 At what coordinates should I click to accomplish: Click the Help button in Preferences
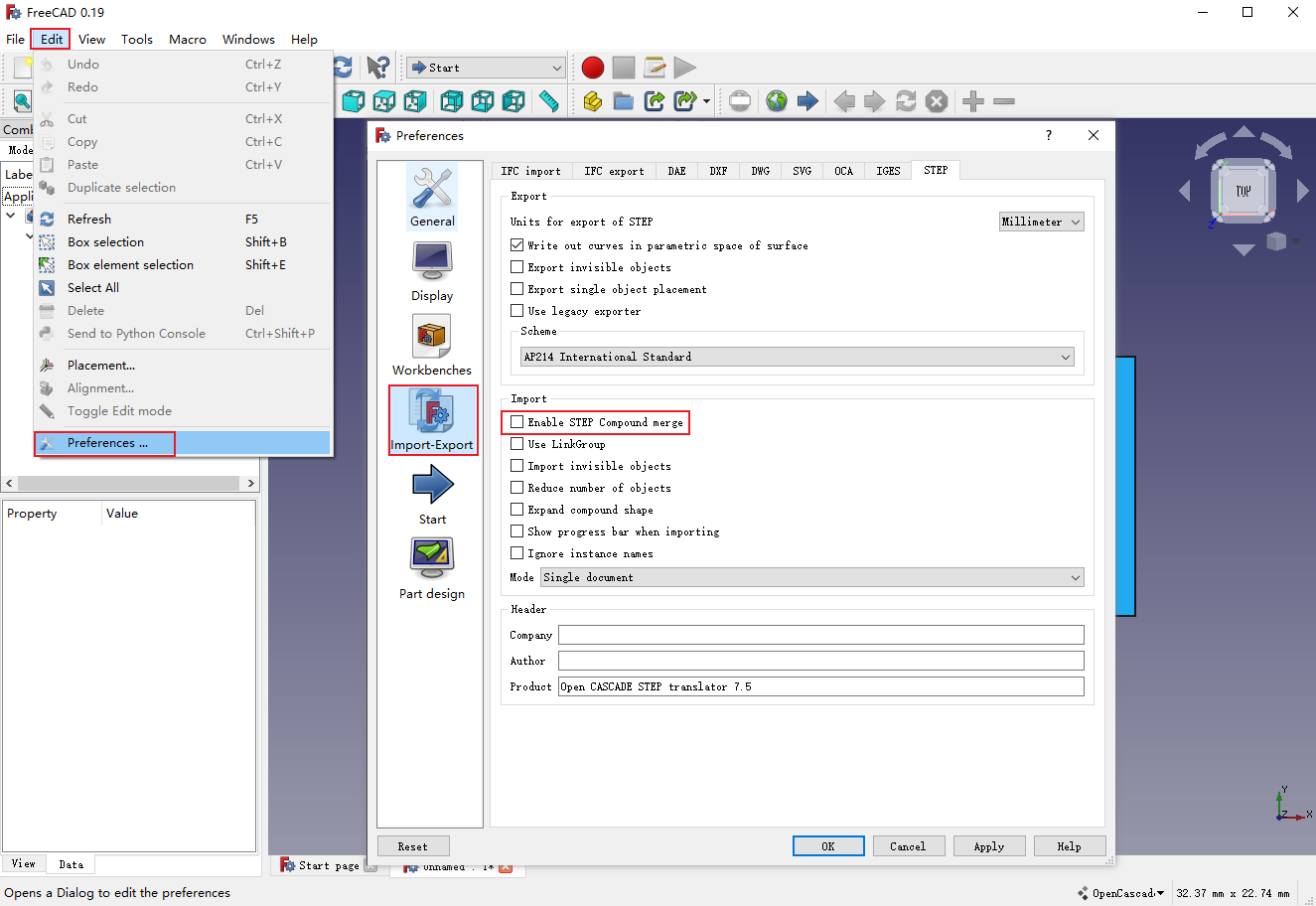pyautogui.click(x=1070, y=846)
